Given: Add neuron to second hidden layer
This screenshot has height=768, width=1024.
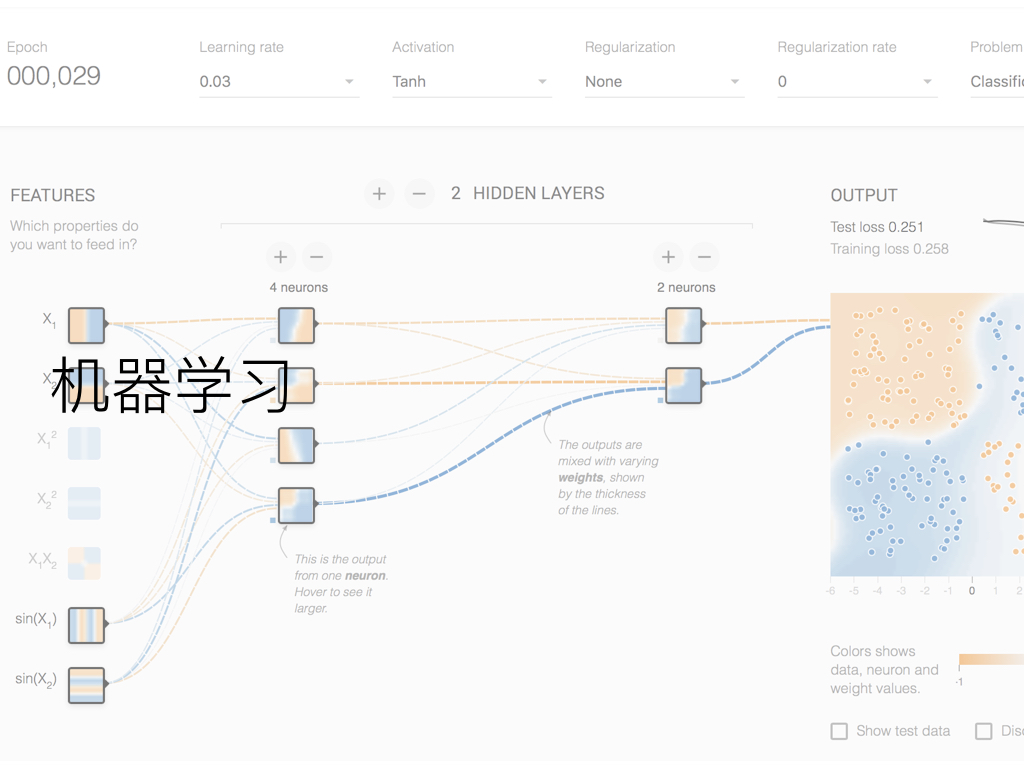Looking at the screenshot, I should point(668,257).
